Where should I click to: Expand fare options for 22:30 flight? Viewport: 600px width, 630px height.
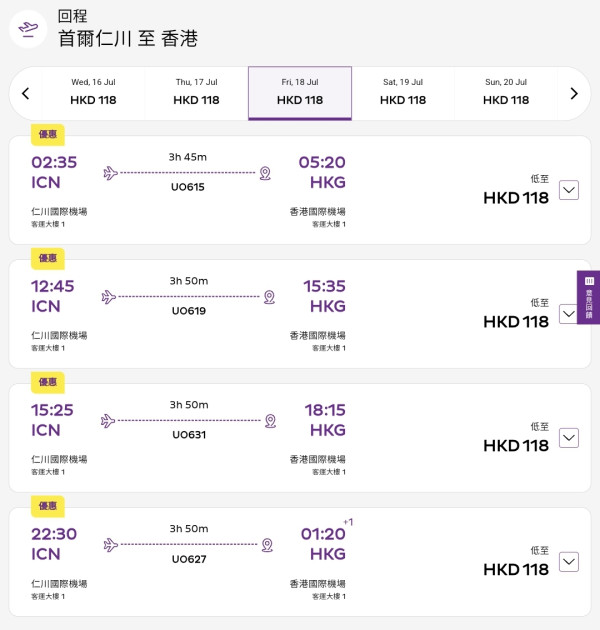tap(569, 562)
